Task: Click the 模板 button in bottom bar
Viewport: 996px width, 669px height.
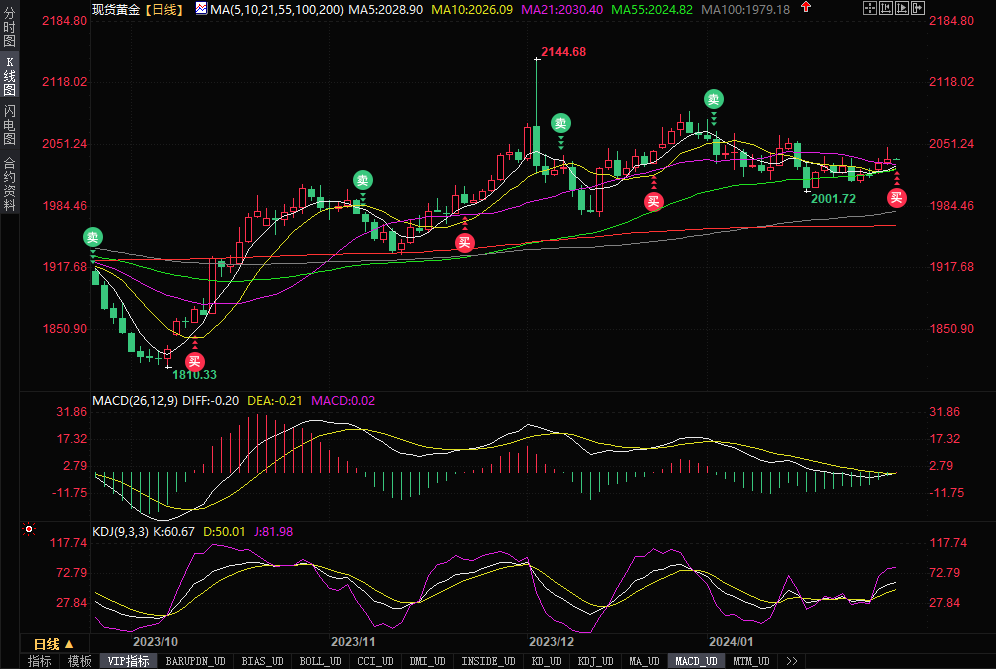Action: [x=80, y=661]
